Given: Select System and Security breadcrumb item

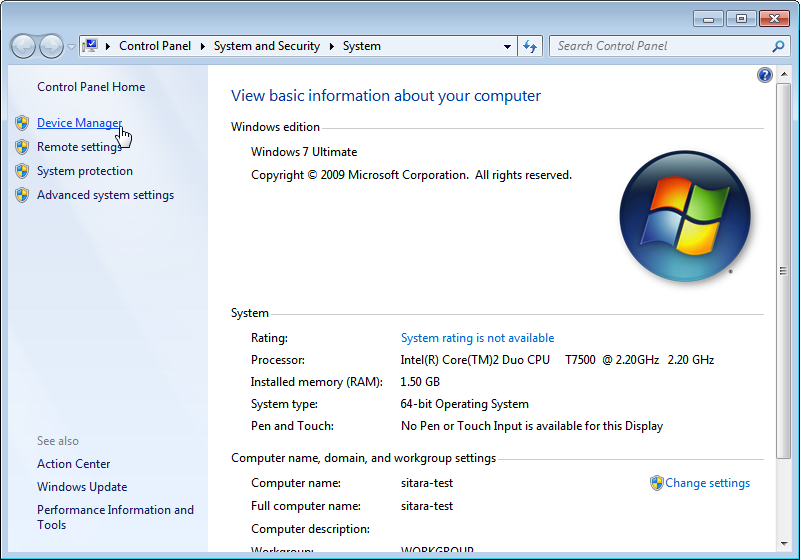Looking at the screenshot, I should click(x=266, y=46).
